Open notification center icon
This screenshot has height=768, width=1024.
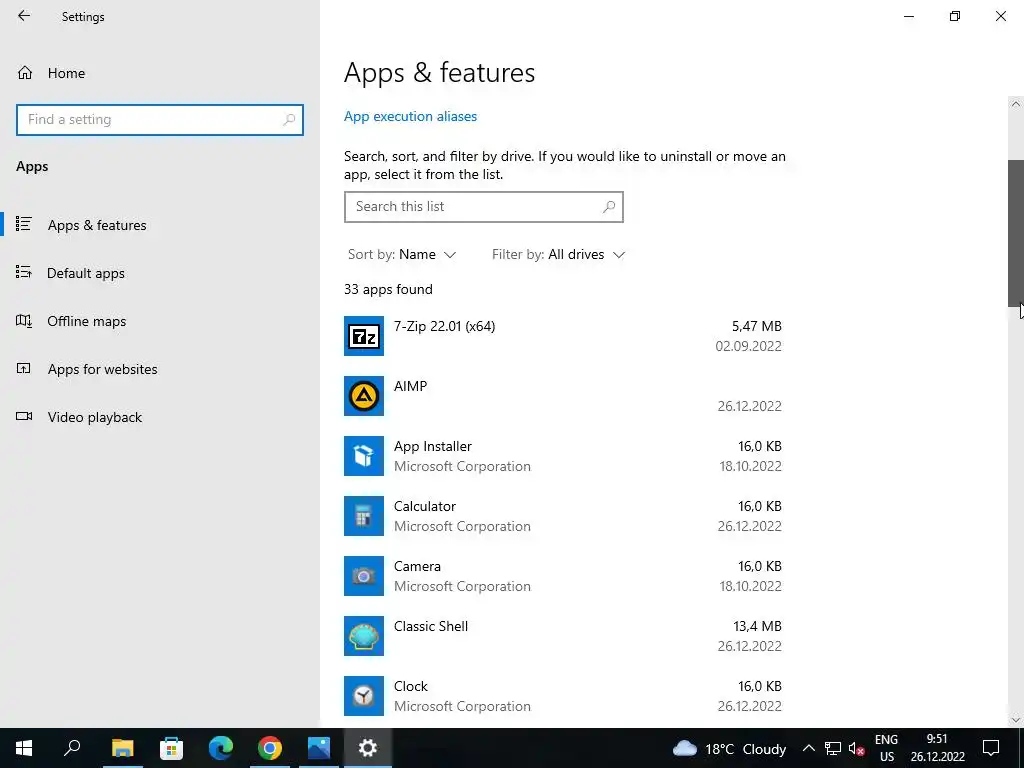pos(991,748)
